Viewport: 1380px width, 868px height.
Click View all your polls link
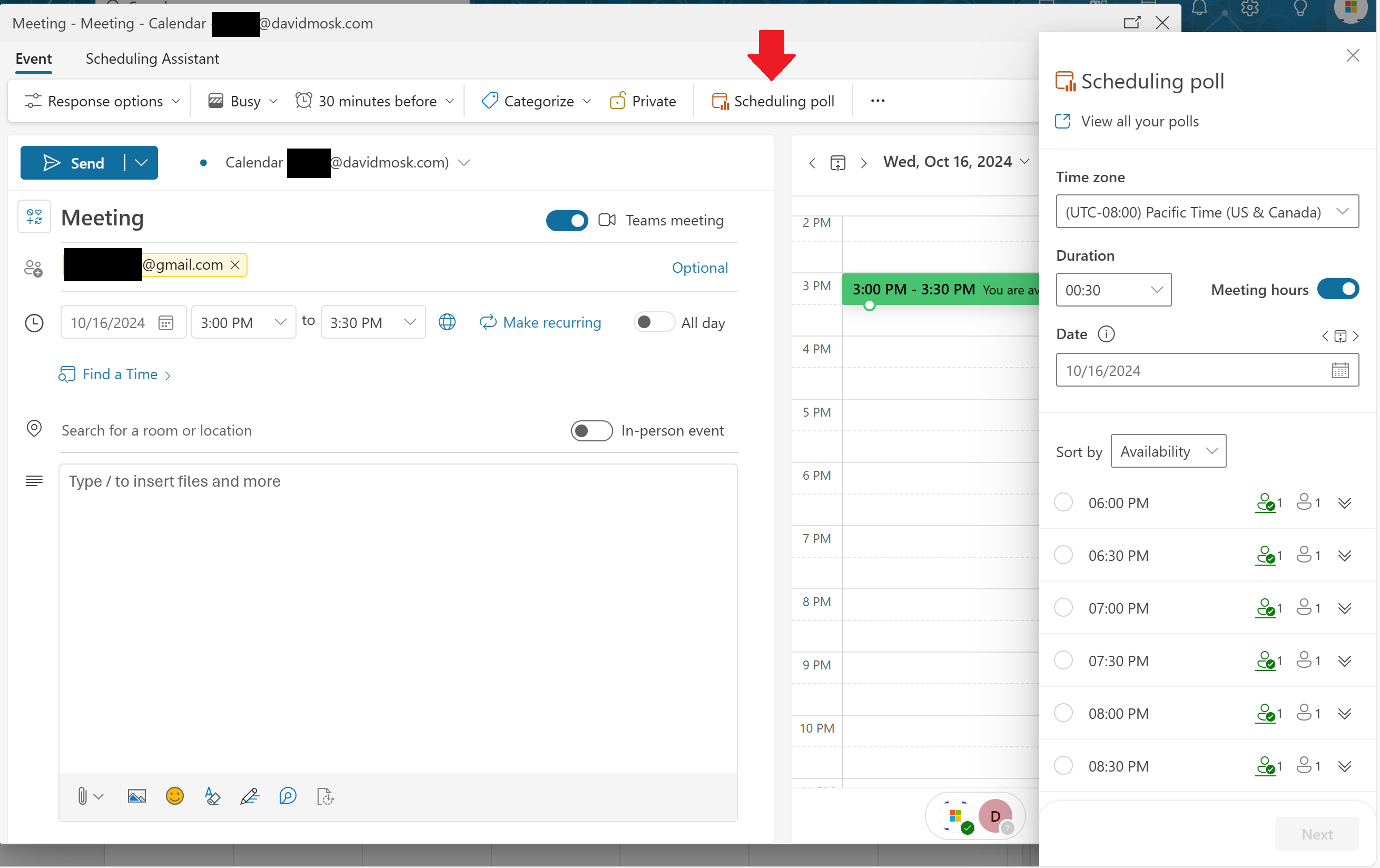(1127, 122)
